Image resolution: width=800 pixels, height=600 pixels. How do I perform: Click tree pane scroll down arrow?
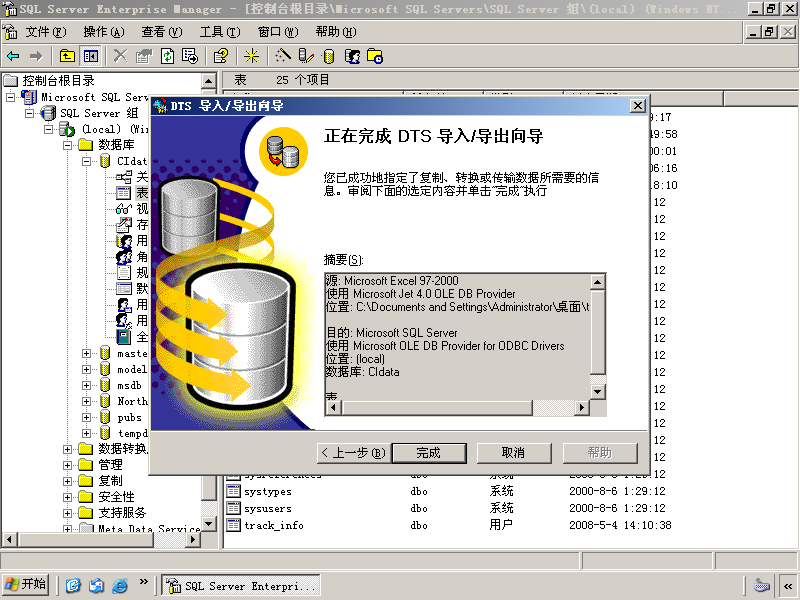(209, 523)
